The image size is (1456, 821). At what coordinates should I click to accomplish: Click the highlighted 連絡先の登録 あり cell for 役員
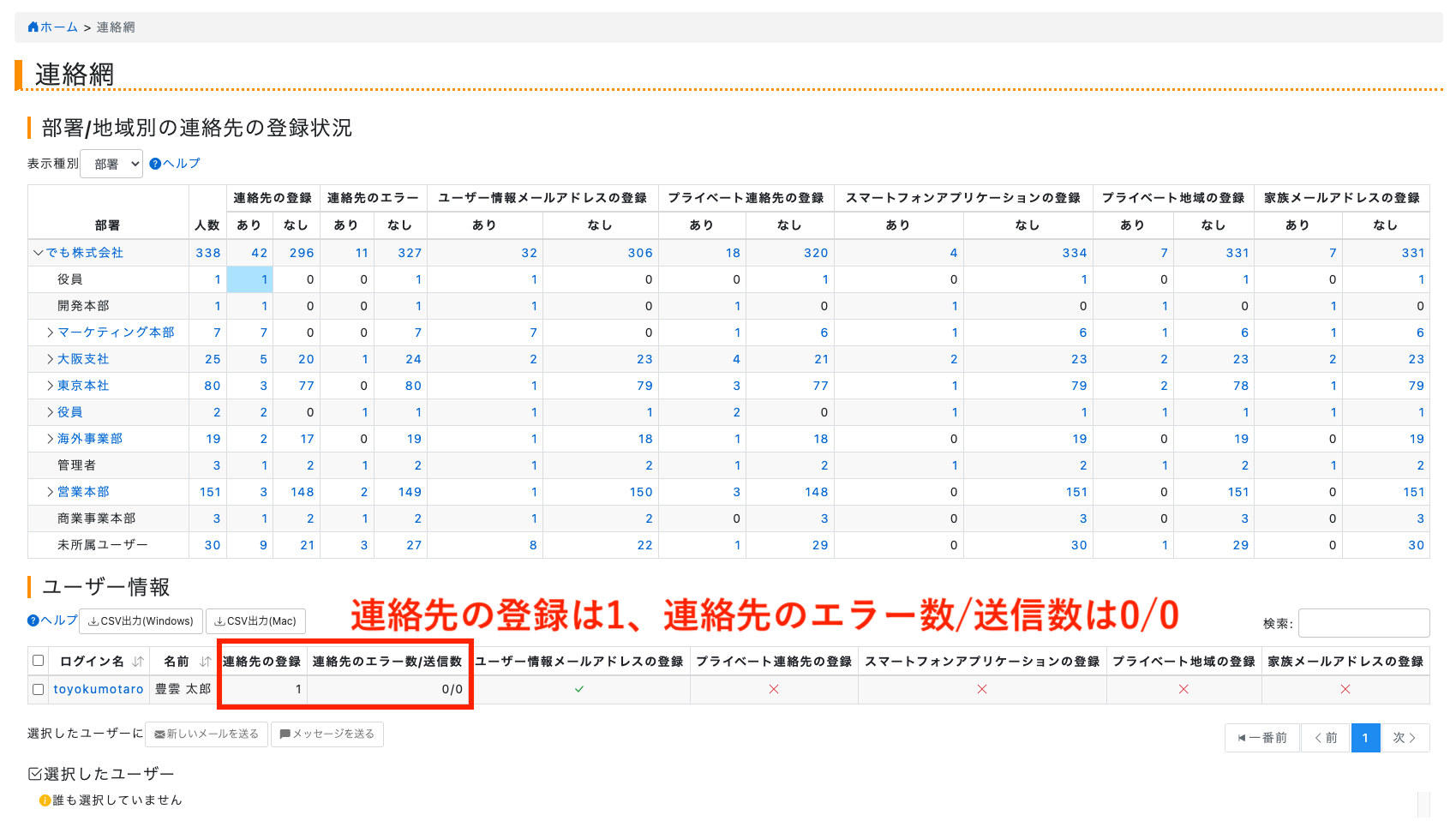[249, 279]
